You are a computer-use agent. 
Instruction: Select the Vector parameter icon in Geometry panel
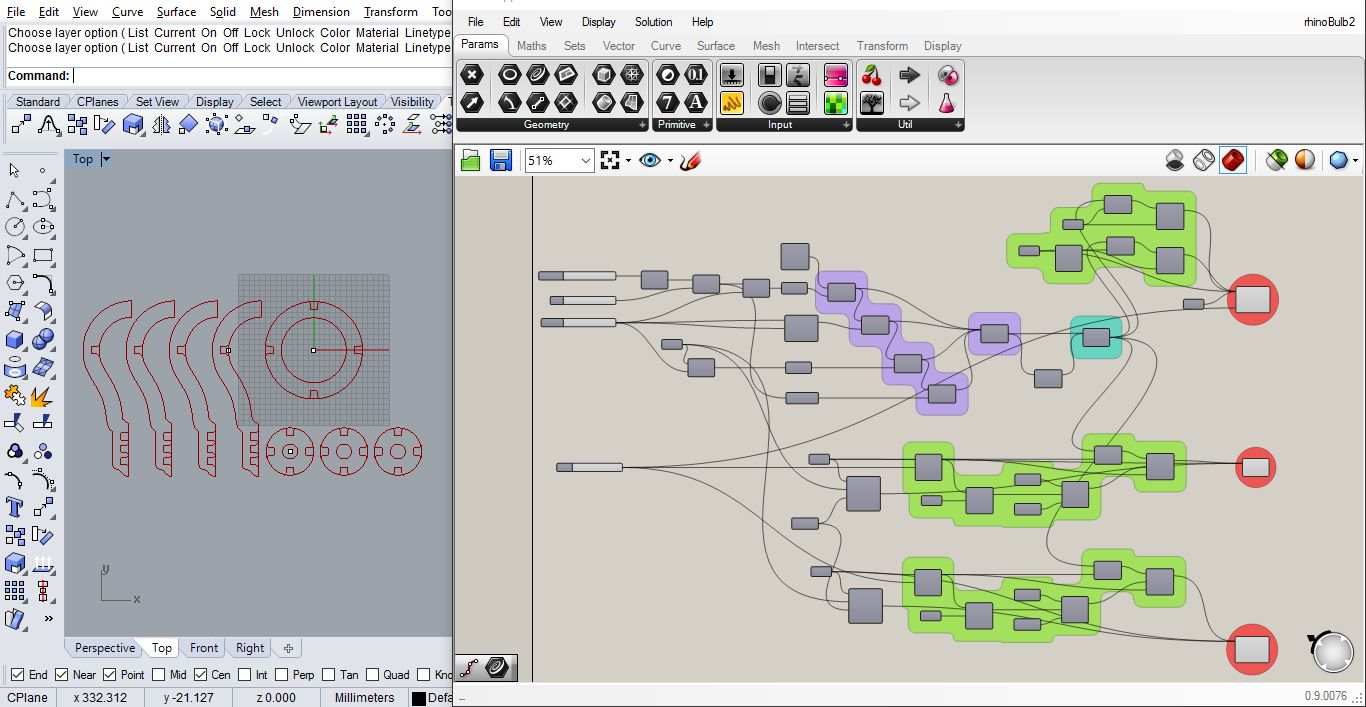point(472,102)
